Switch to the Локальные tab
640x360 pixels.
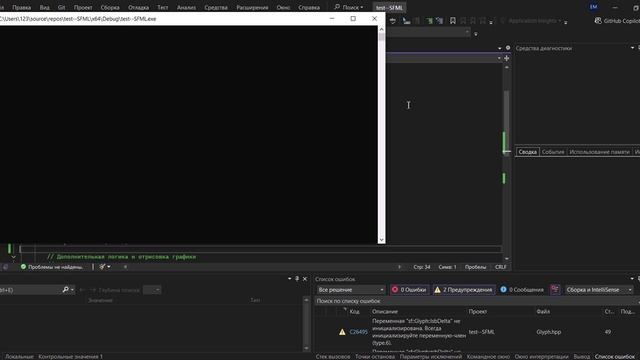pos(19,356)
